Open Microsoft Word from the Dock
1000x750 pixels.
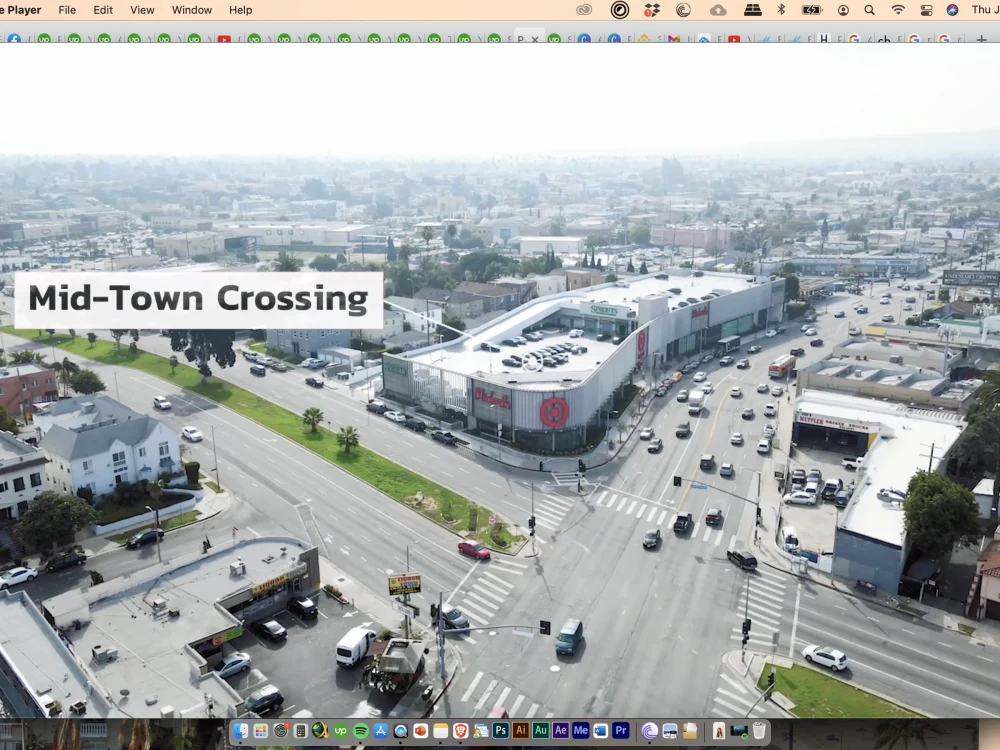601,730
